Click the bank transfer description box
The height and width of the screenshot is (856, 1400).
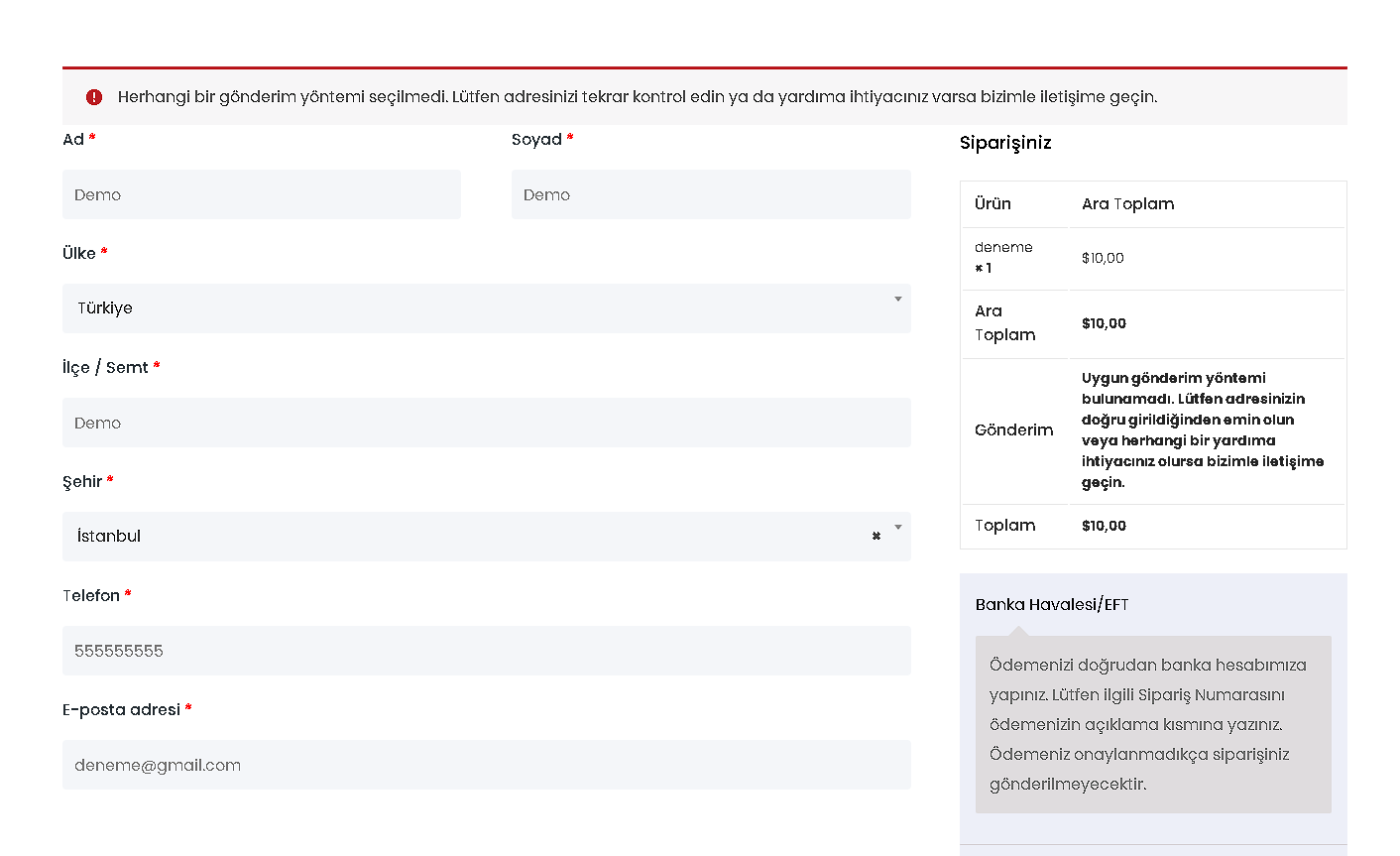pos(1153,725)
